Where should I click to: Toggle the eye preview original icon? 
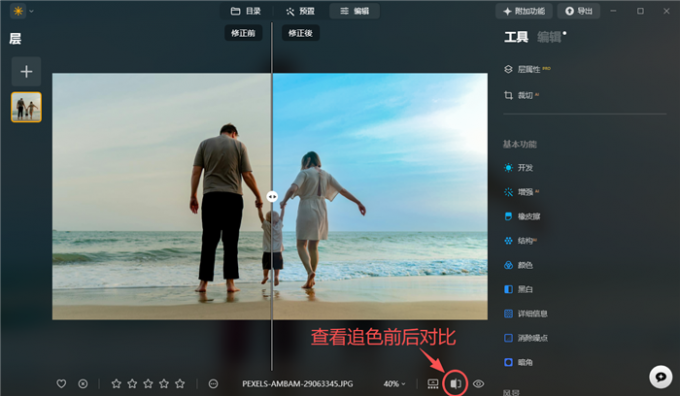478,383
